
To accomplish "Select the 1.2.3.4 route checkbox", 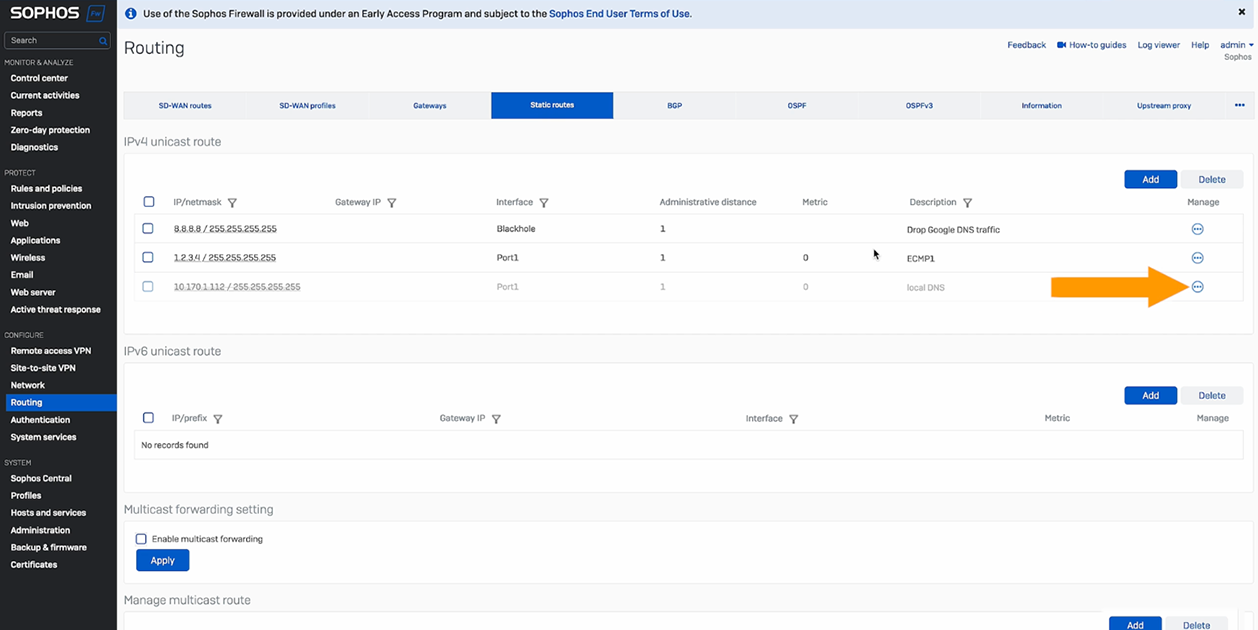I will tap(148, 258).
